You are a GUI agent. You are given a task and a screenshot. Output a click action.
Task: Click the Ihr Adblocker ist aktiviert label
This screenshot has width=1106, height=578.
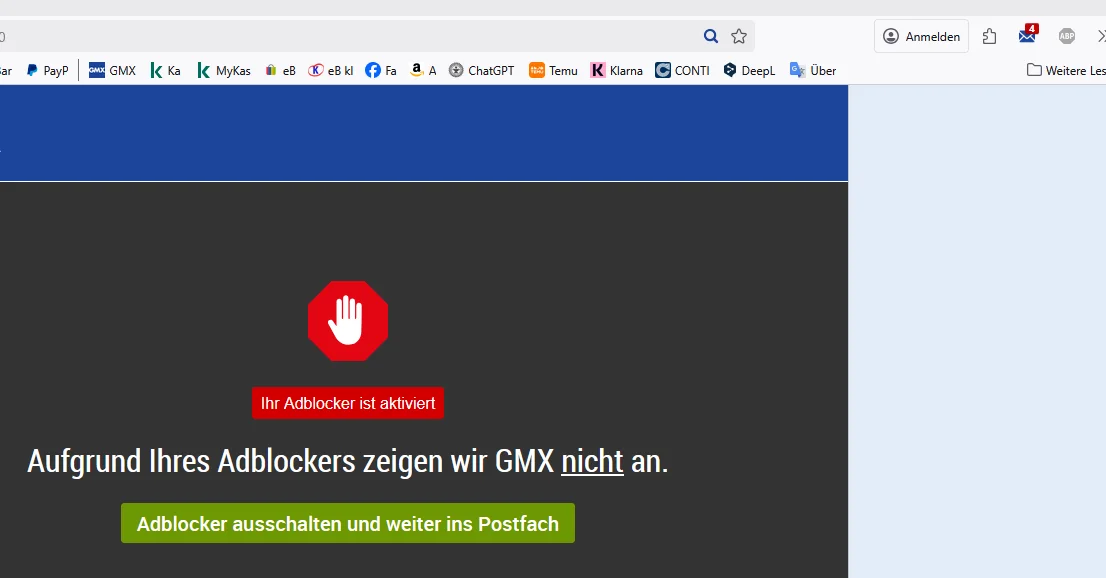click(348, 403)
